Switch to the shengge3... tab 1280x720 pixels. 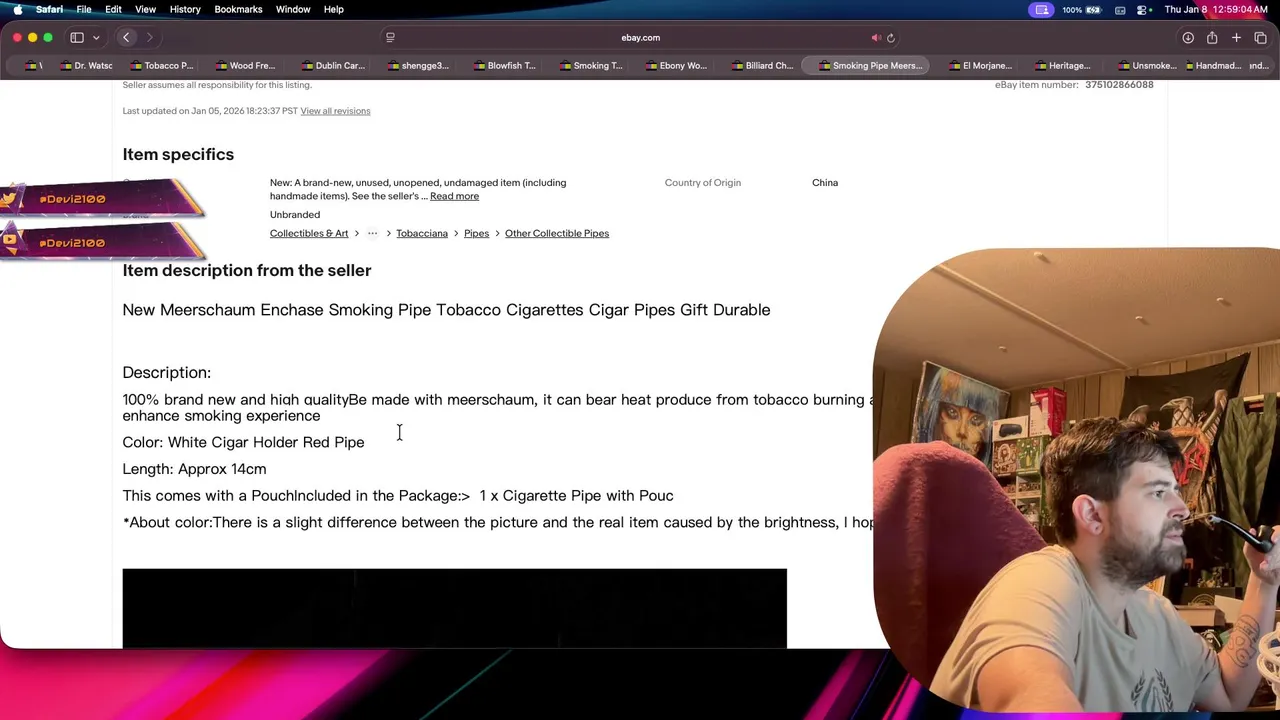(x=417, y=66)
